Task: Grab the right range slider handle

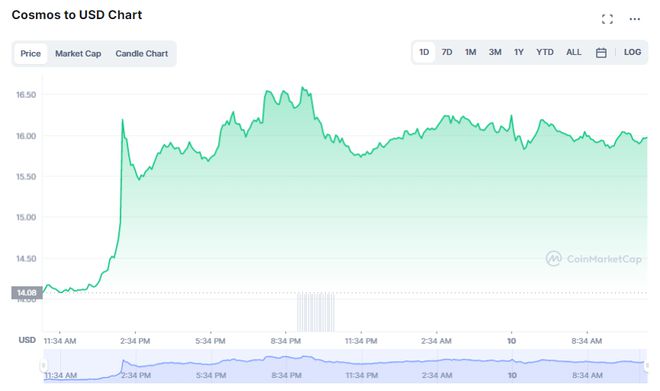Action: click(x=647, y=365)
